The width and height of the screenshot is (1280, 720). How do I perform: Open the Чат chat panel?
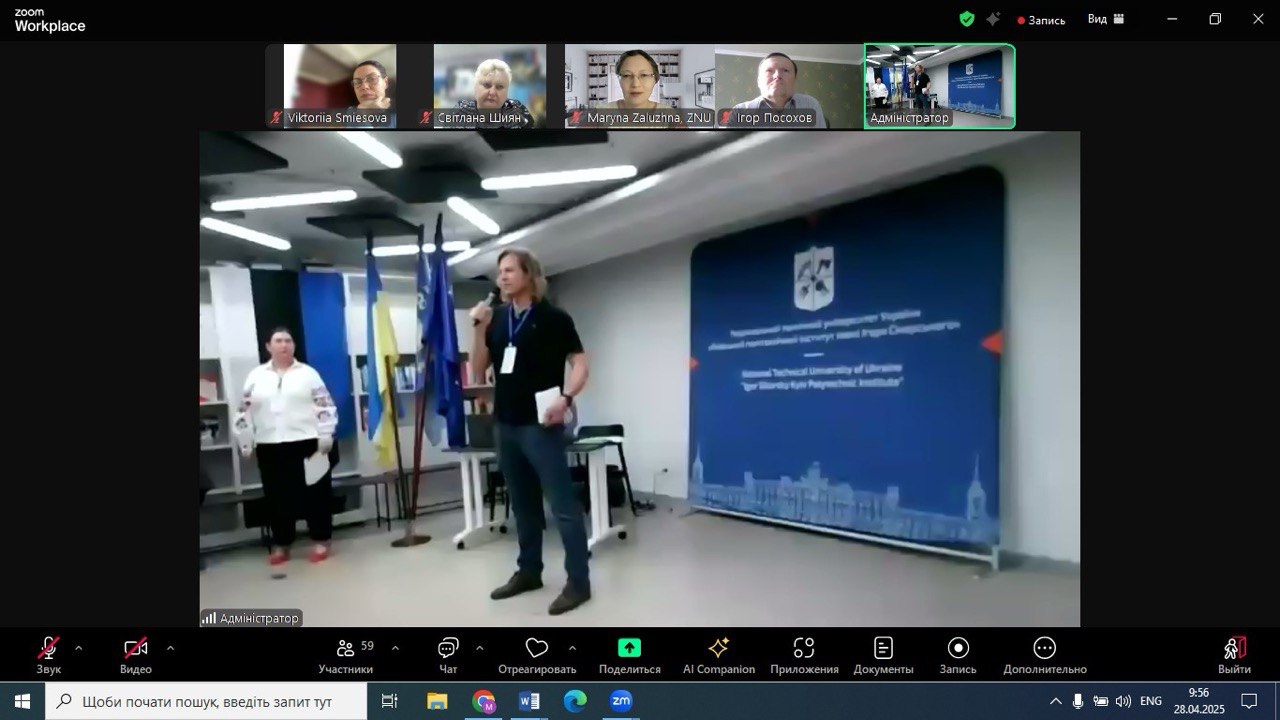pyautogui.click(x=448, y=649)
